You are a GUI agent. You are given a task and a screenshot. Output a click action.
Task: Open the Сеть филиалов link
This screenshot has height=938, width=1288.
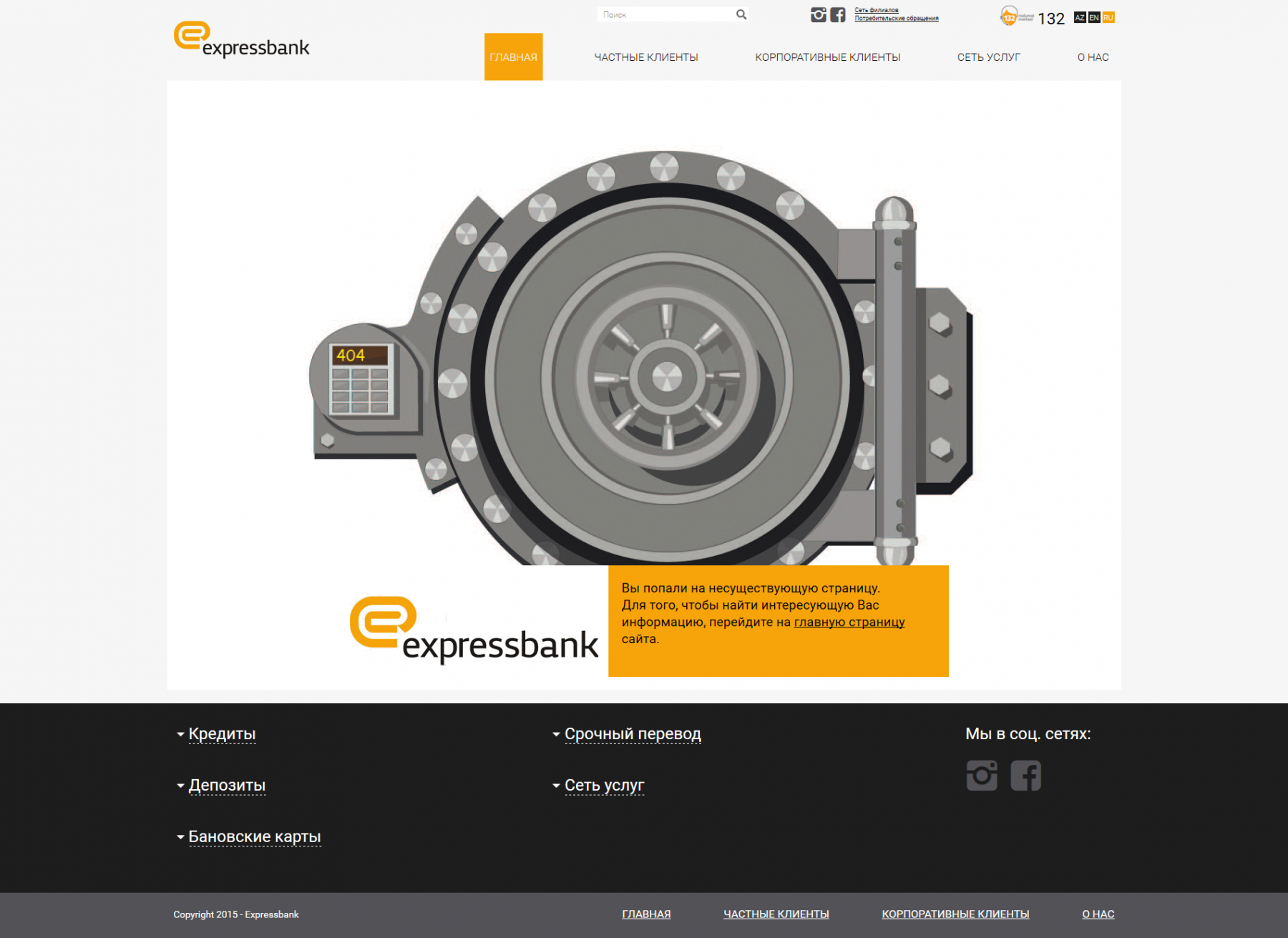(x=877, y=10)
